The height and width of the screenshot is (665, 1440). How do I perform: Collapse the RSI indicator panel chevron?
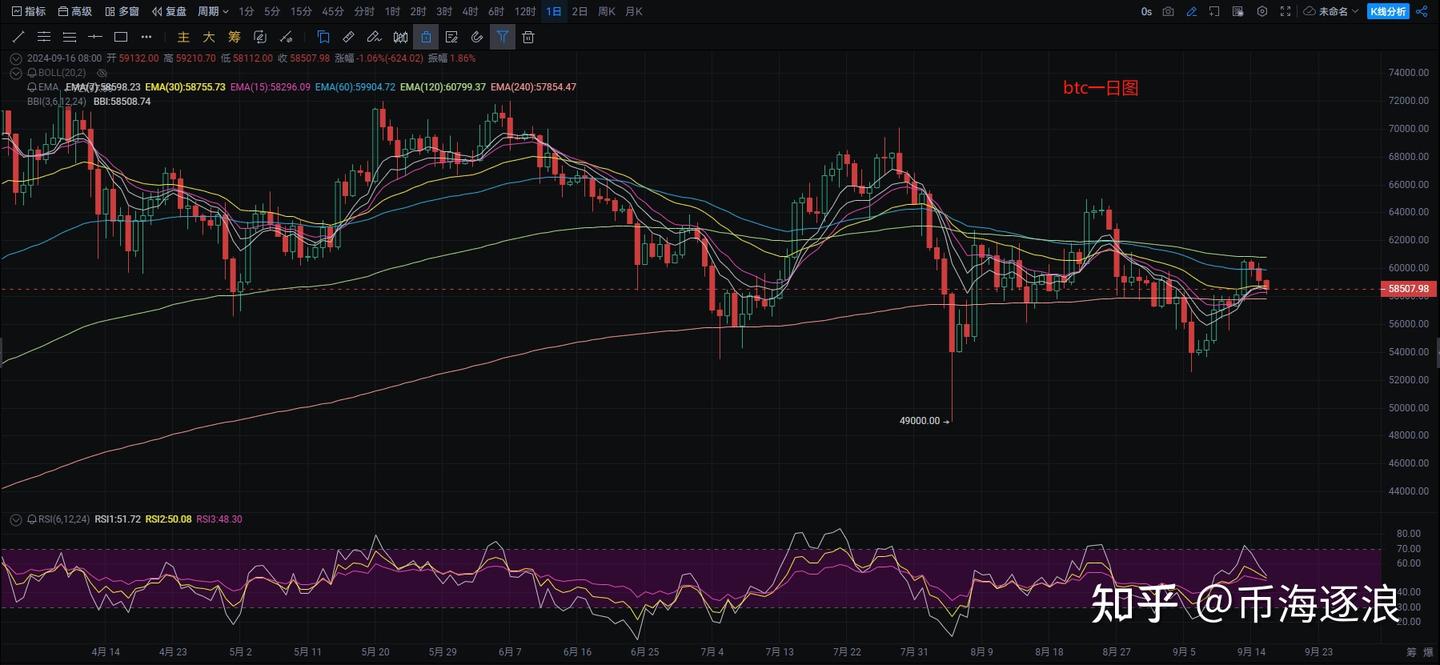click(15, 519)
